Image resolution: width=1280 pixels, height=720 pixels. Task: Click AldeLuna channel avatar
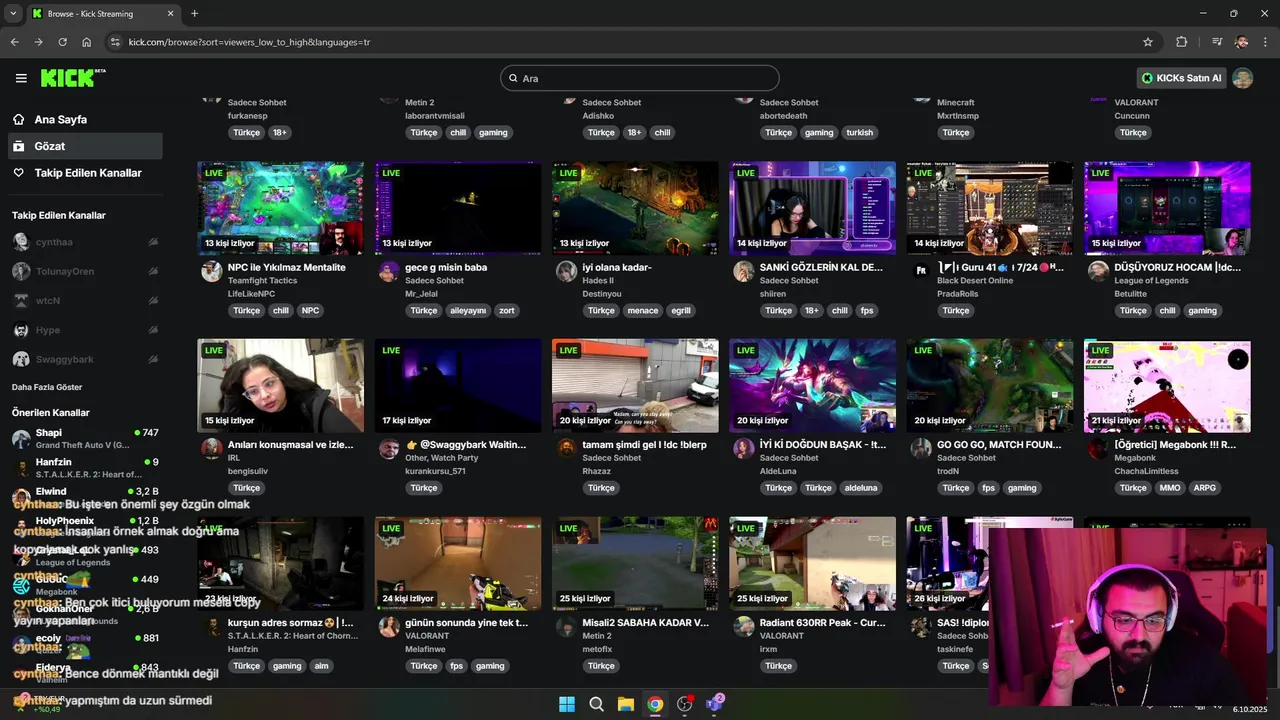743,448
